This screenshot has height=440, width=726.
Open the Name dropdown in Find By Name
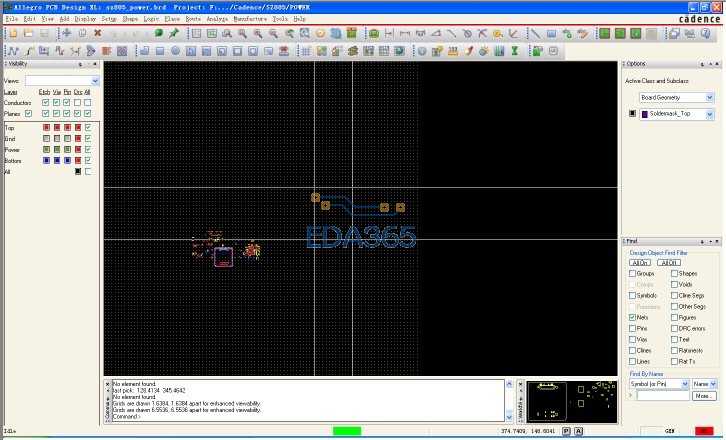point(713,384)
